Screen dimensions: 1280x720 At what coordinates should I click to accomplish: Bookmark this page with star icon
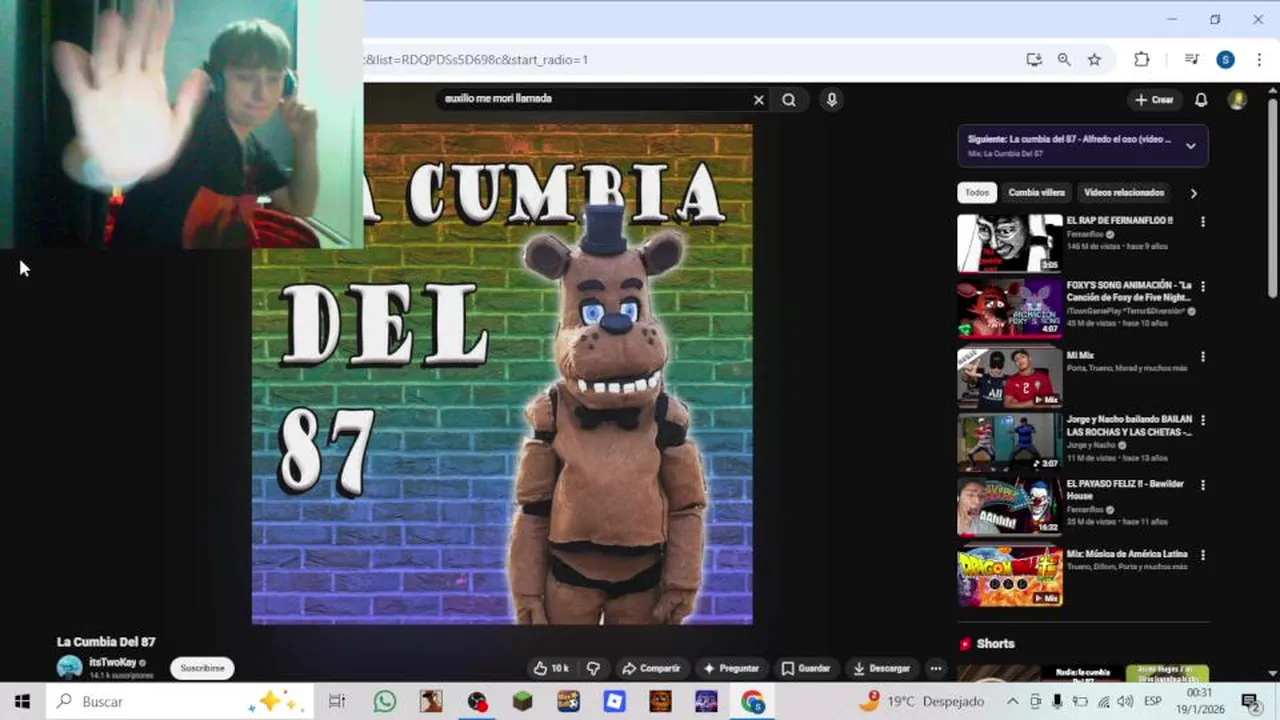point(1094,60)
